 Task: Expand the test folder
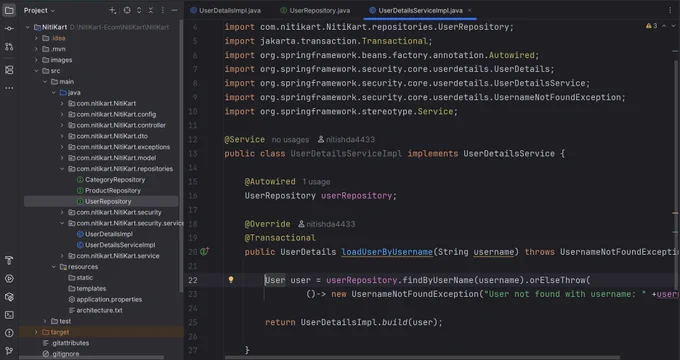pos(45,321)
